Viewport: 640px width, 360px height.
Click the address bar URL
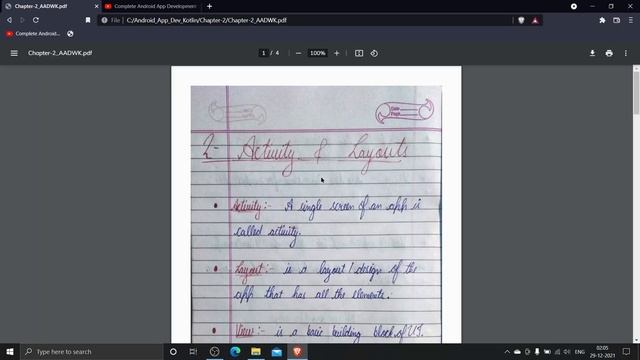click(x=207, y=20)
